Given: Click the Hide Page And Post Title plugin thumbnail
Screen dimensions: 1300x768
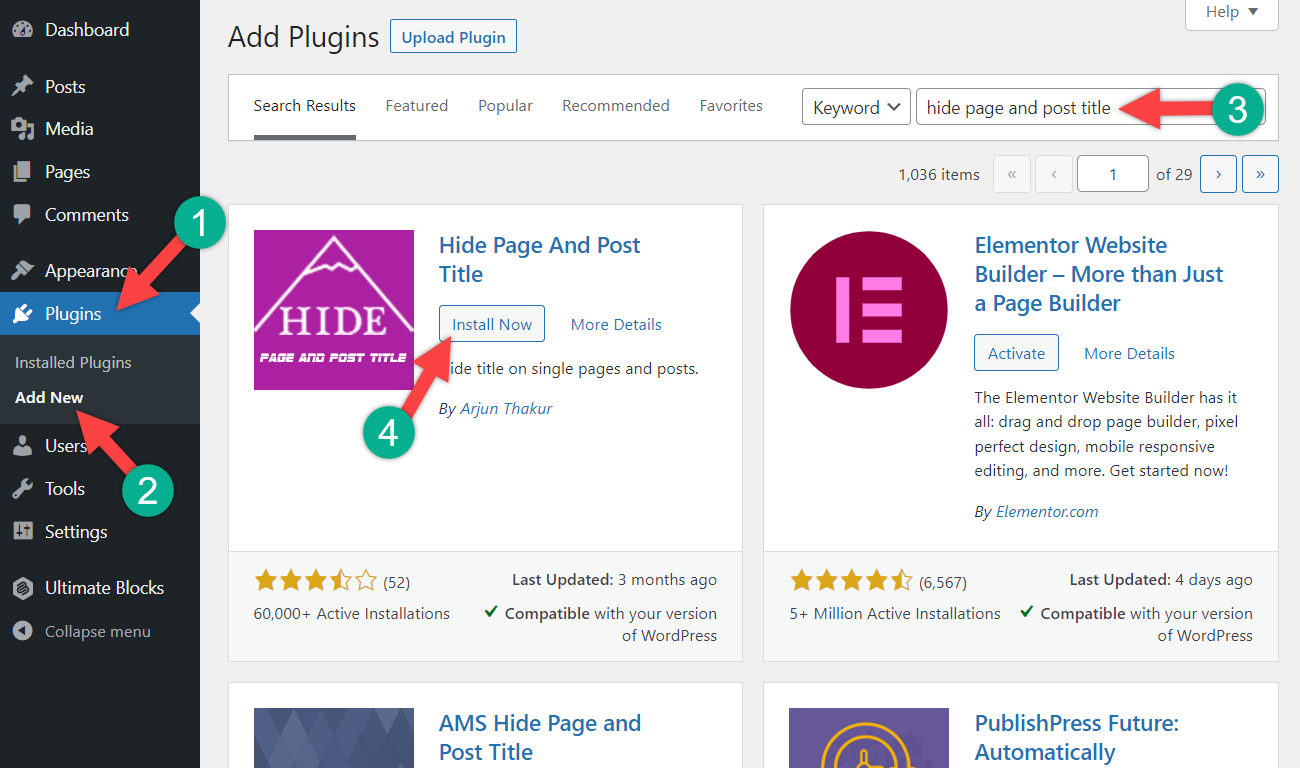Looking at the screenshot, I should 334,310.
